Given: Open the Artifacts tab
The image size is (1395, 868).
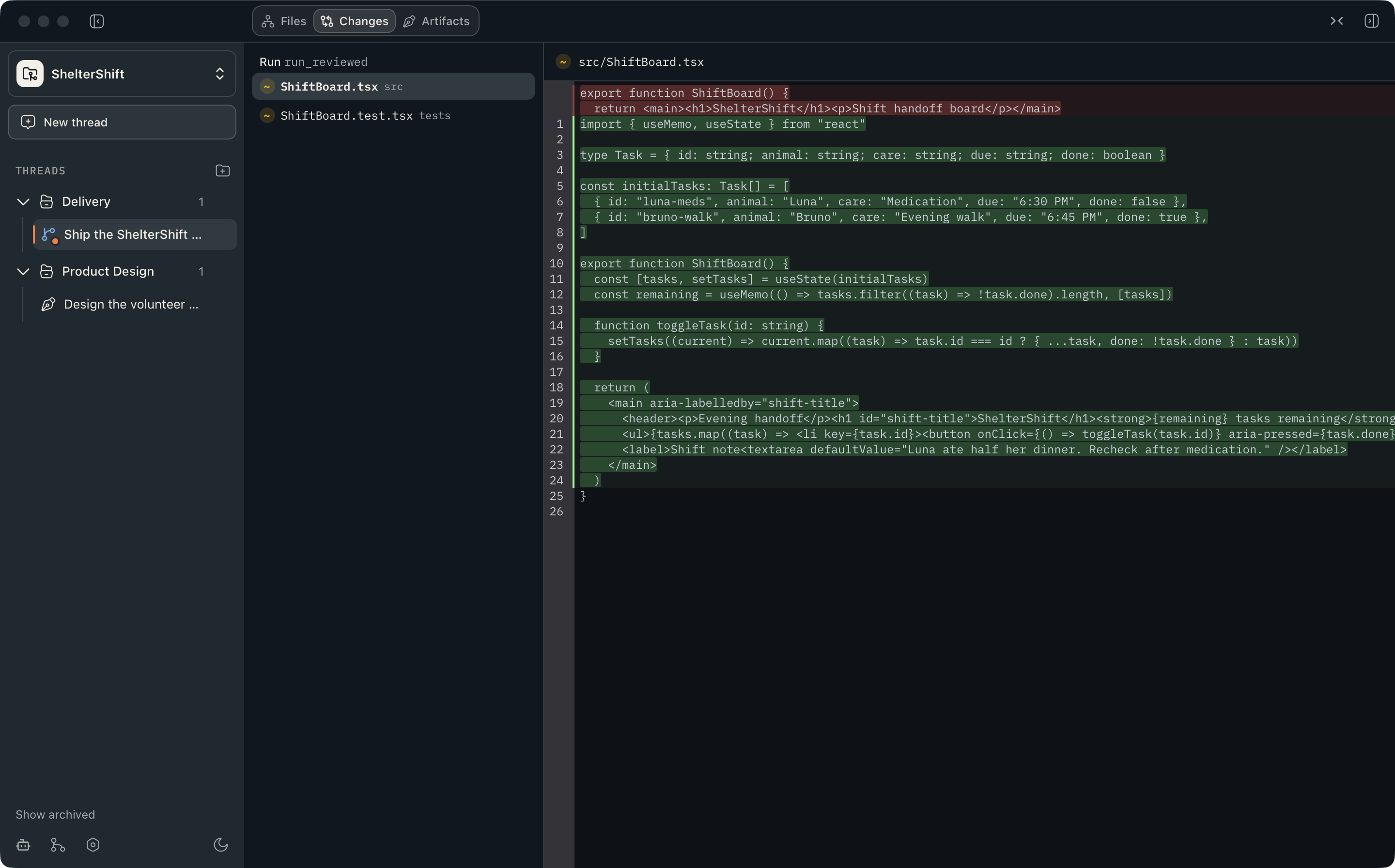Looking at the screenshot, I should 437,21.
